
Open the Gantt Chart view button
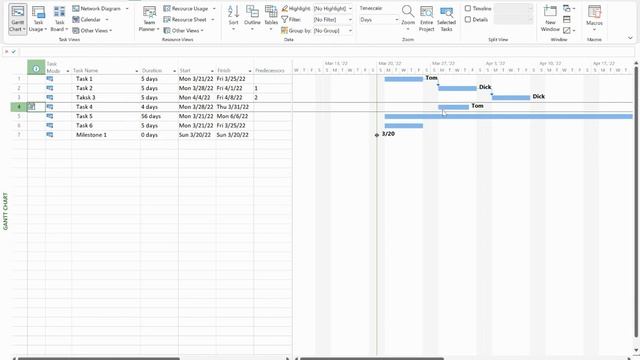click(18, 19)
